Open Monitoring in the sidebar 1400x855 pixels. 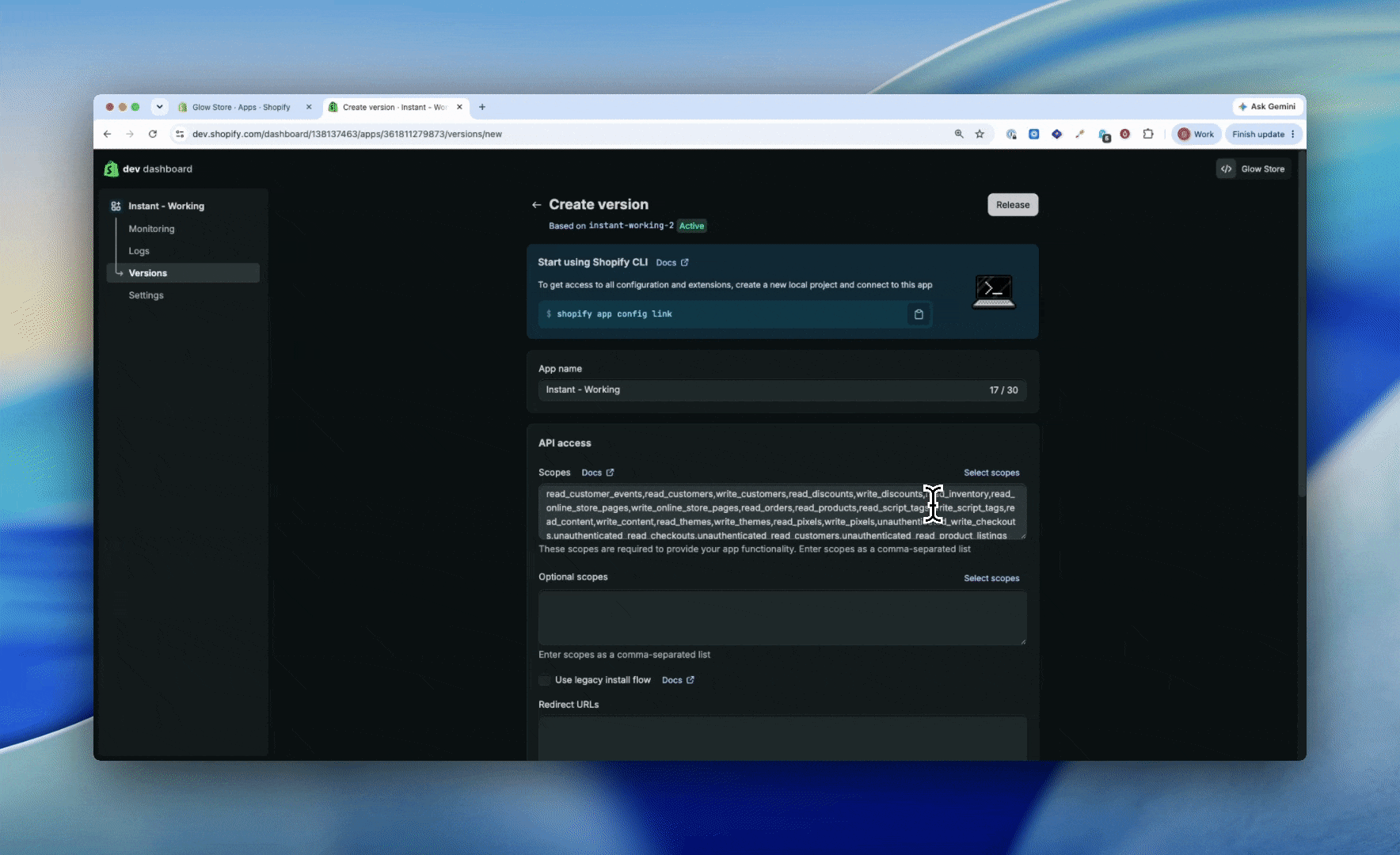pos(151,229)
